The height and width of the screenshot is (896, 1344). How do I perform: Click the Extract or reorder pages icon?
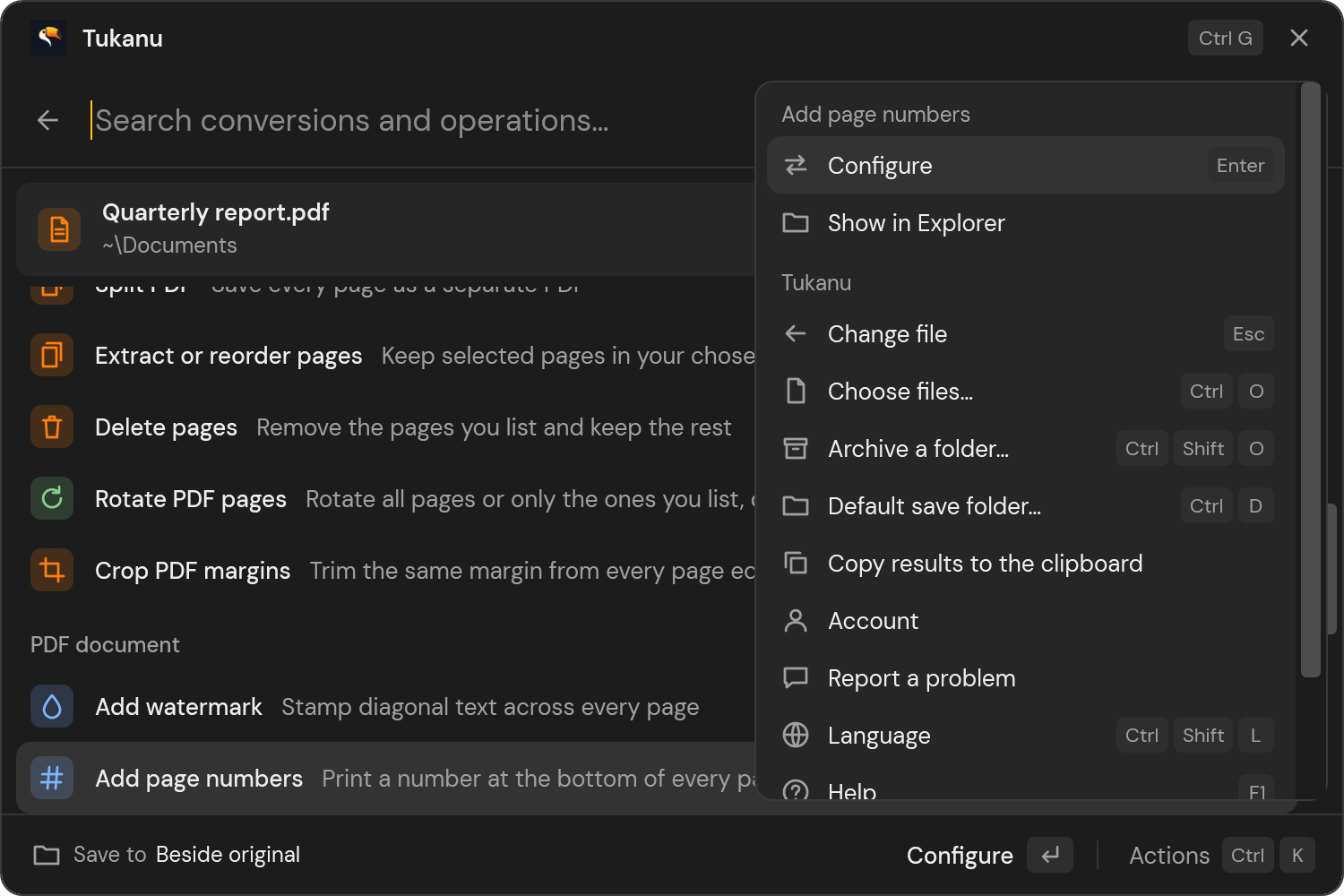point(52,355)
